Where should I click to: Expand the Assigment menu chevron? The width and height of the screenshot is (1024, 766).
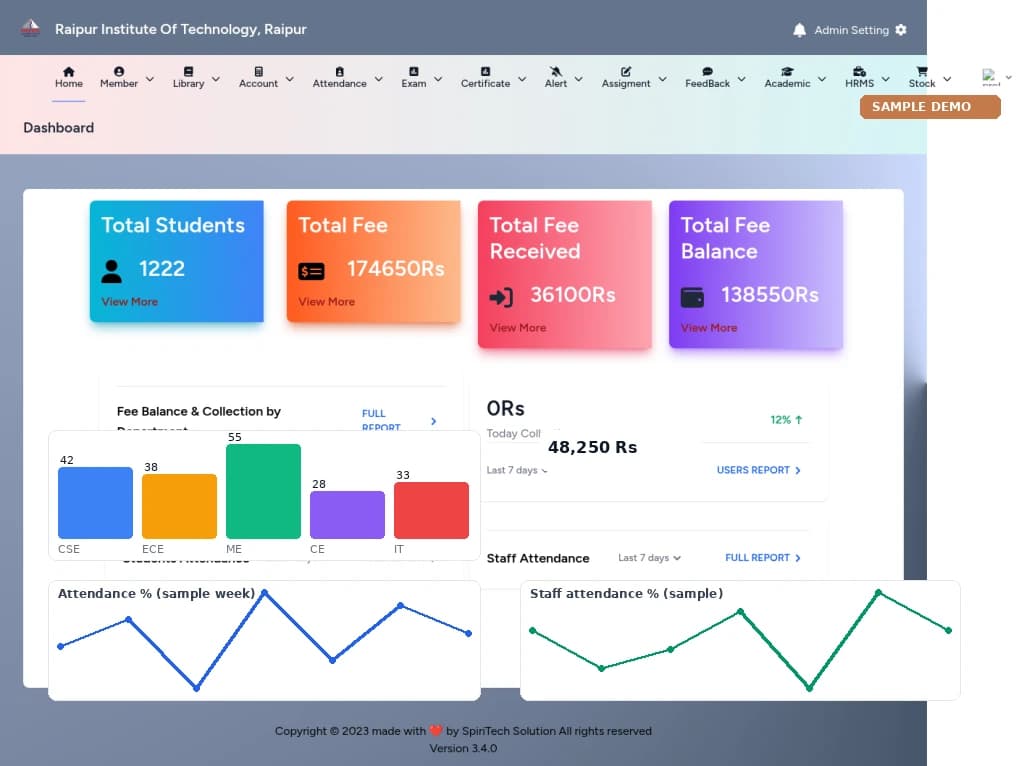click(x=663, y=79)
